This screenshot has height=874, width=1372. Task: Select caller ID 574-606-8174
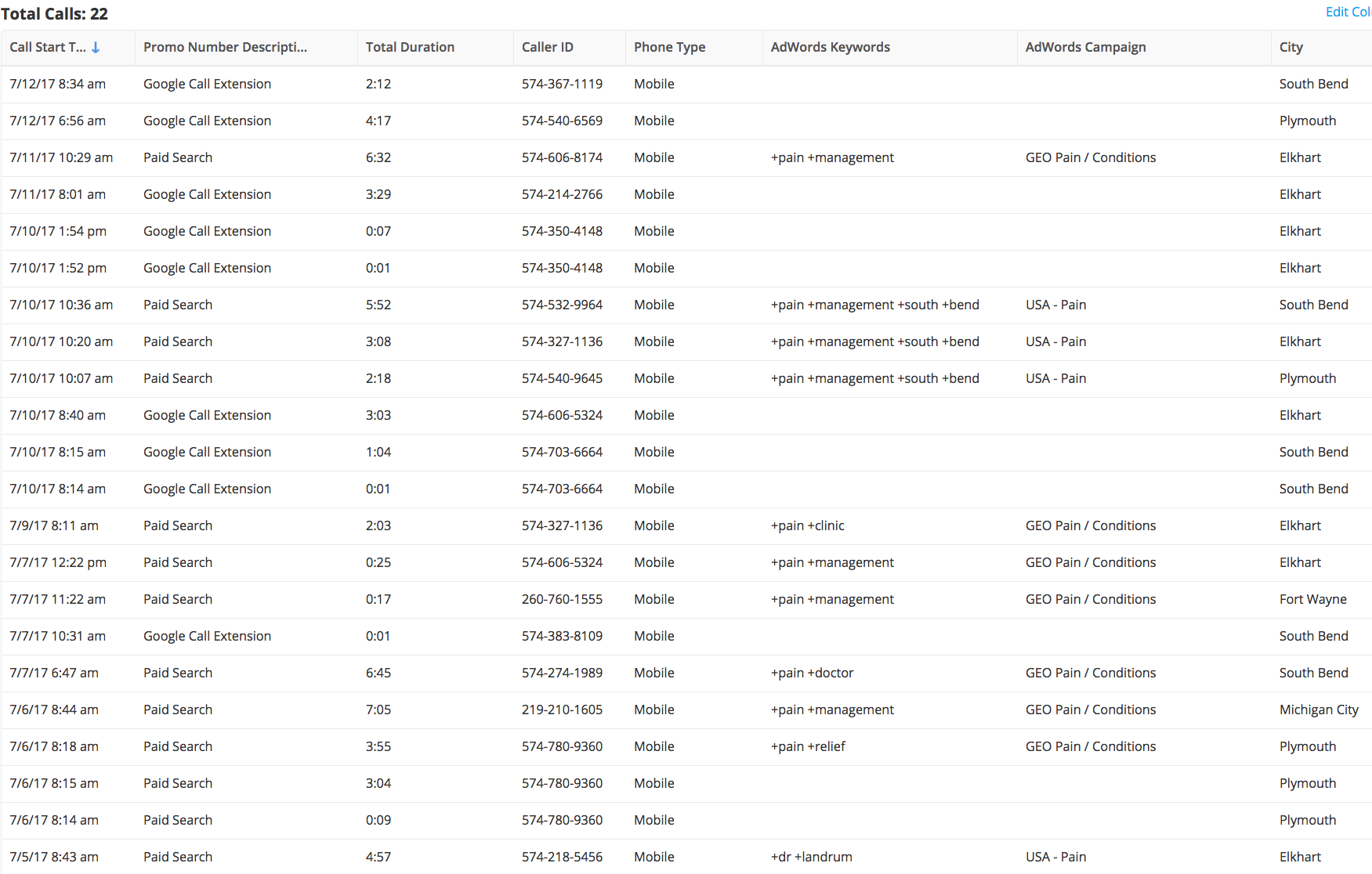[x=562, y=157]
